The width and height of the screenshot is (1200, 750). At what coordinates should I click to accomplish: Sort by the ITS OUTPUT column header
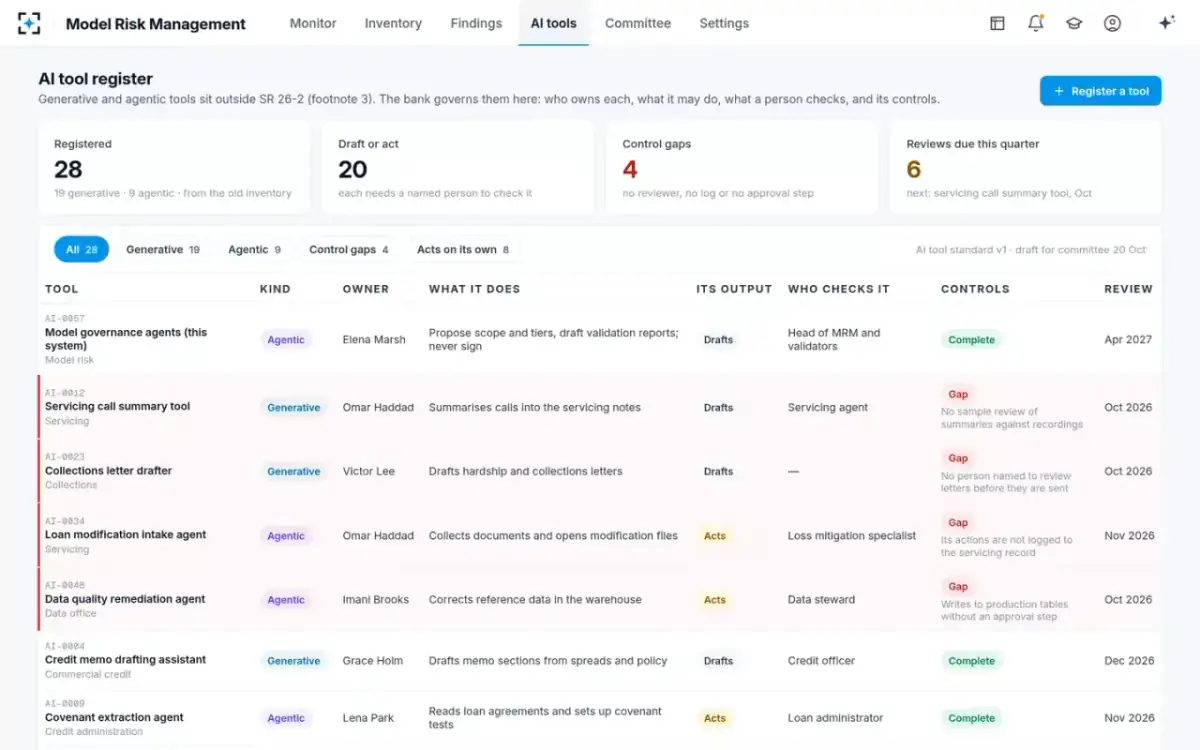734,289
